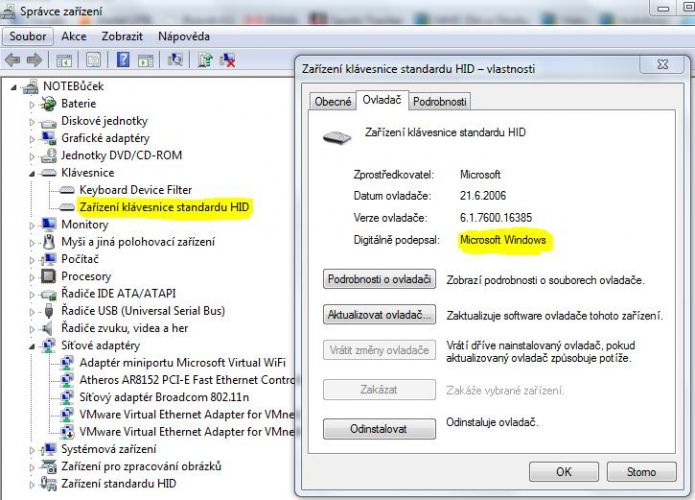Image resolution: width=695 pixels, height=500 pixels.
Task: Click the Zařízení standardu HID device icon
Action: [x=48, y=484]
